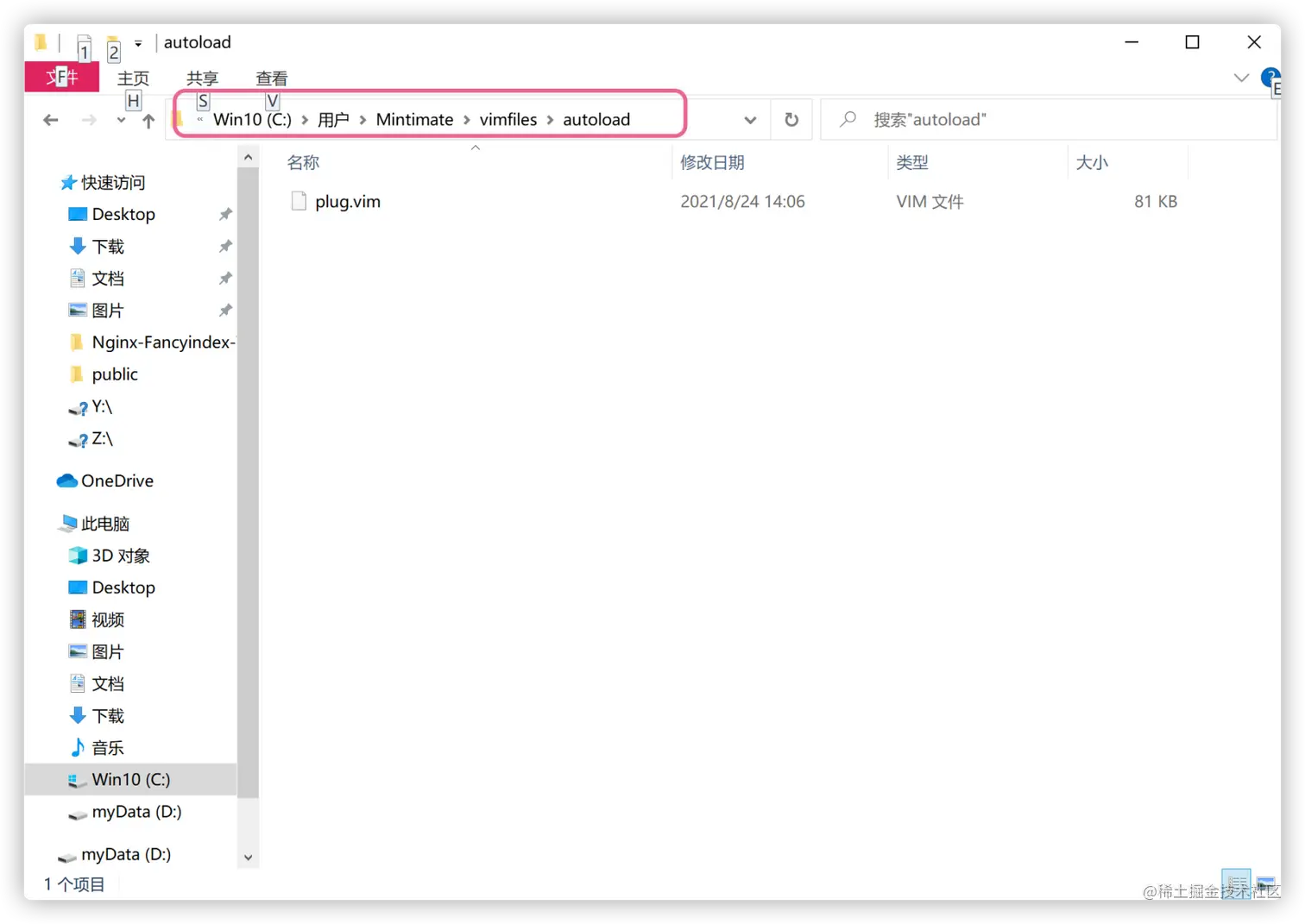This screenshot has width=1305, height=924.
Task: Click the 音乐 note icon
Action: pos(78,747)
